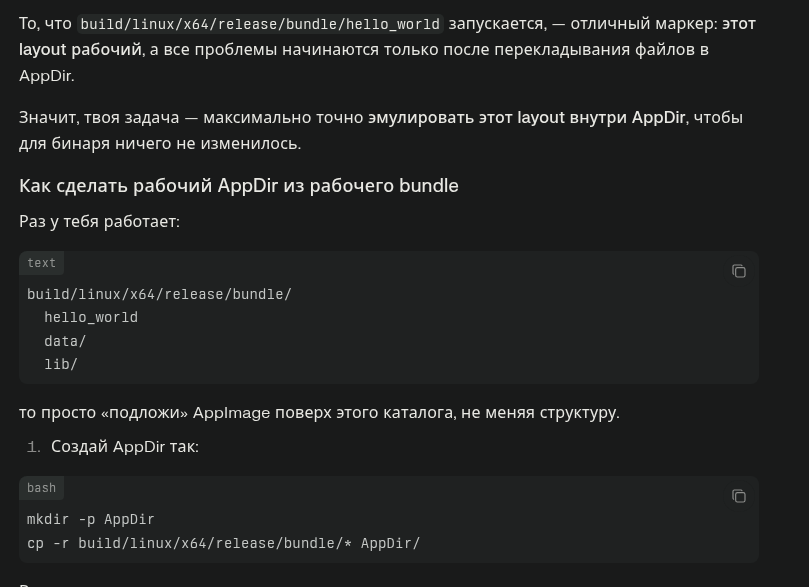The image size is (809, 587).
Task: Click the "hello_world" line in the text block
Action: [x=91, y=317]
